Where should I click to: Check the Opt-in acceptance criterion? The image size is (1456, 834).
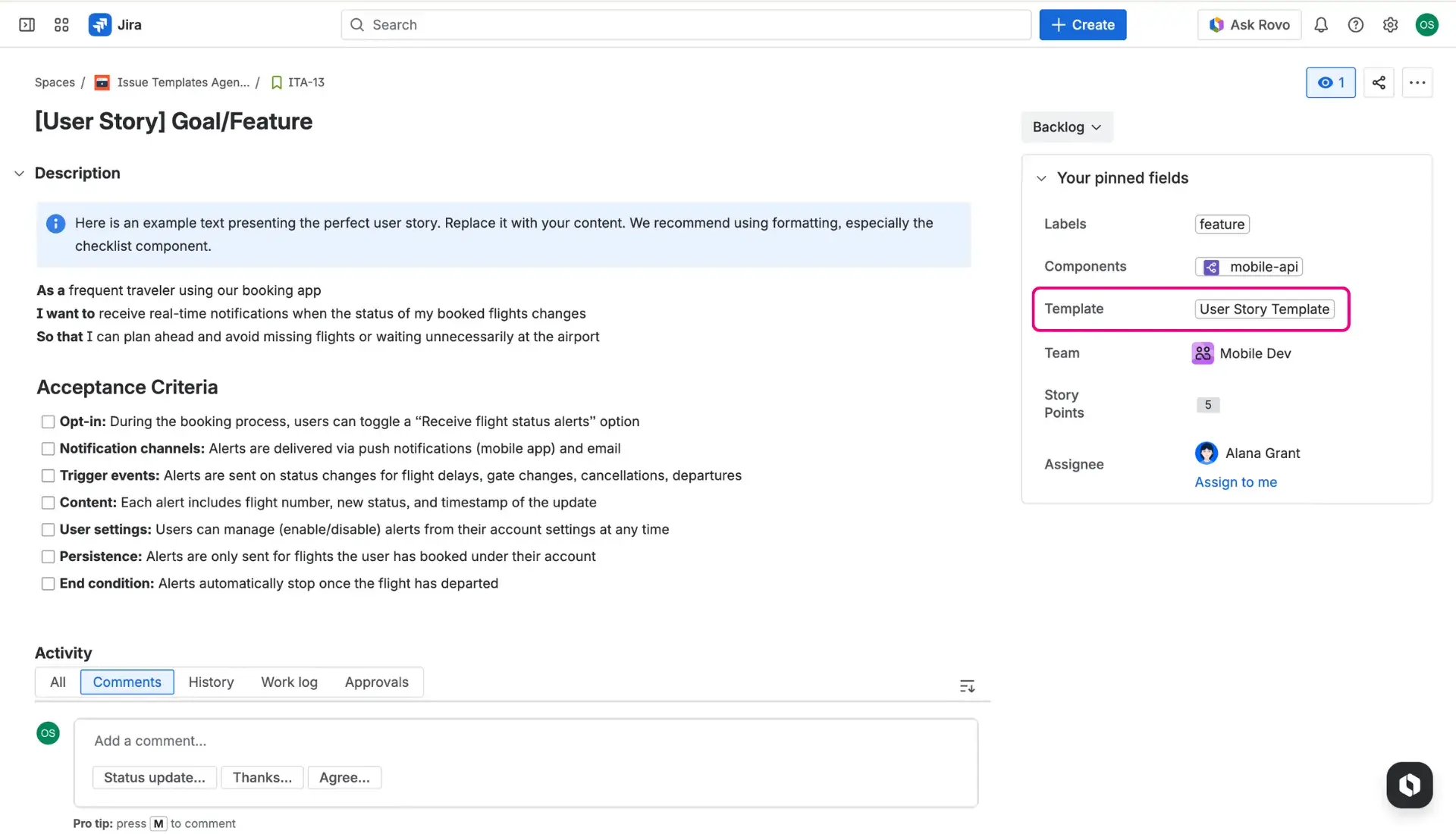coord(48,422)
